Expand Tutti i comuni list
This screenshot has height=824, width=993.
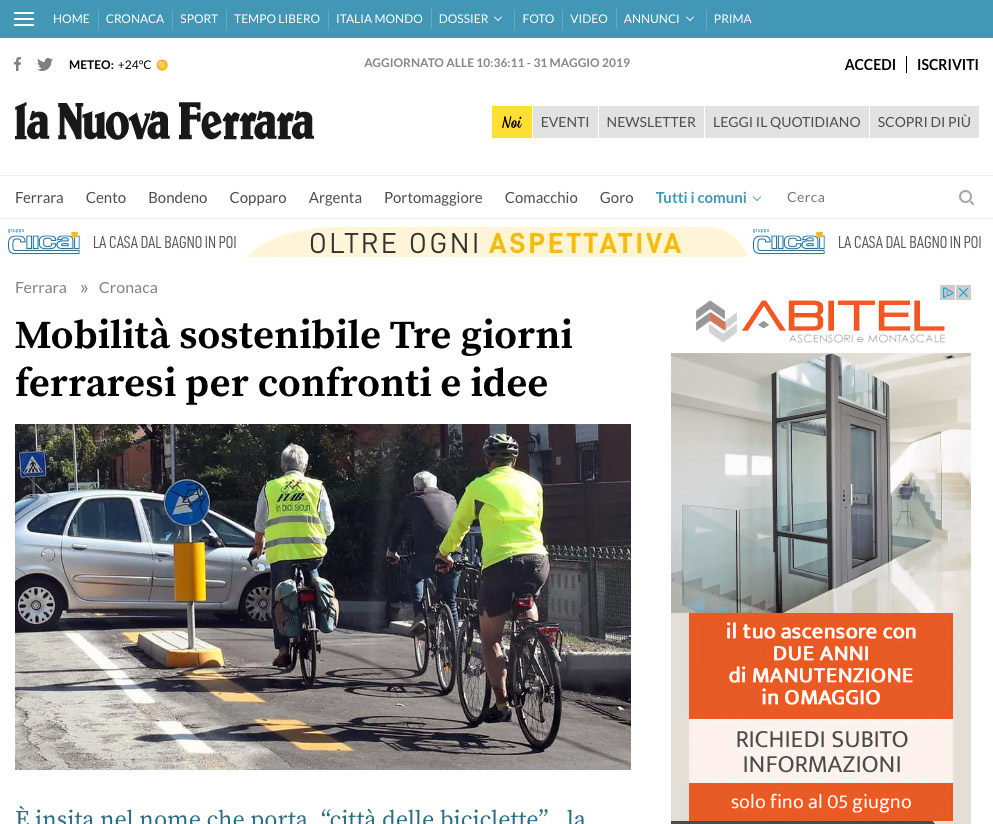[708, 198]
